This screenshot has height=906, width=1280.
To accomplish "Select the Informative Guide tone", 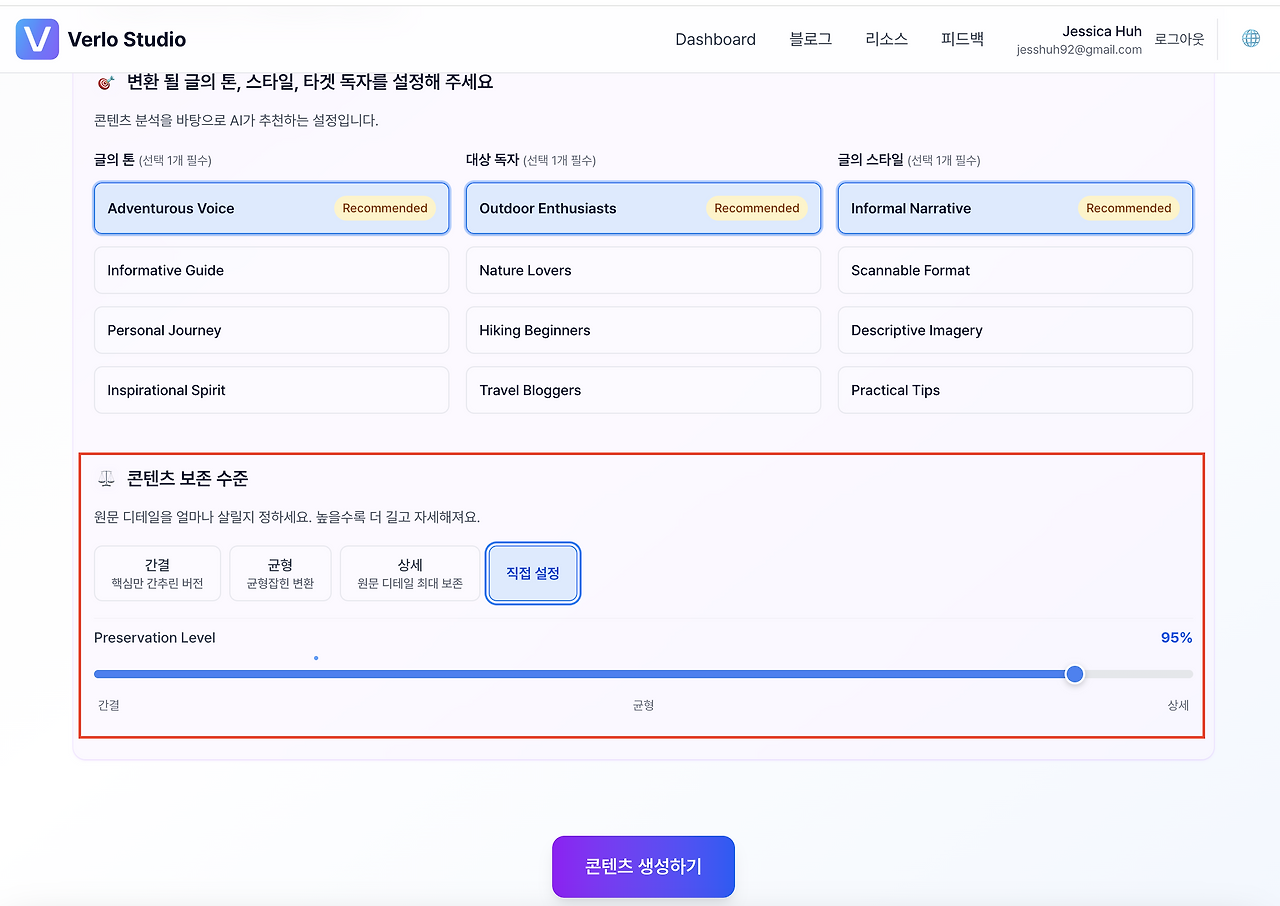I will pos(270,270).
